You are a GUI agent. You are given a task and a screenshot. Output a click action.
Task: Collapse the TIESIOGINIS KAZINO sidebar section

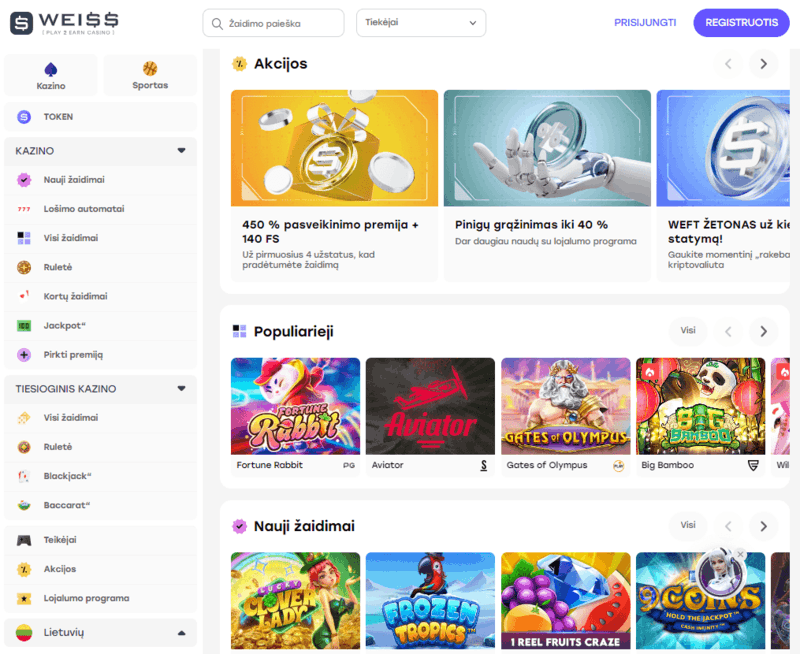click(181, 388)
